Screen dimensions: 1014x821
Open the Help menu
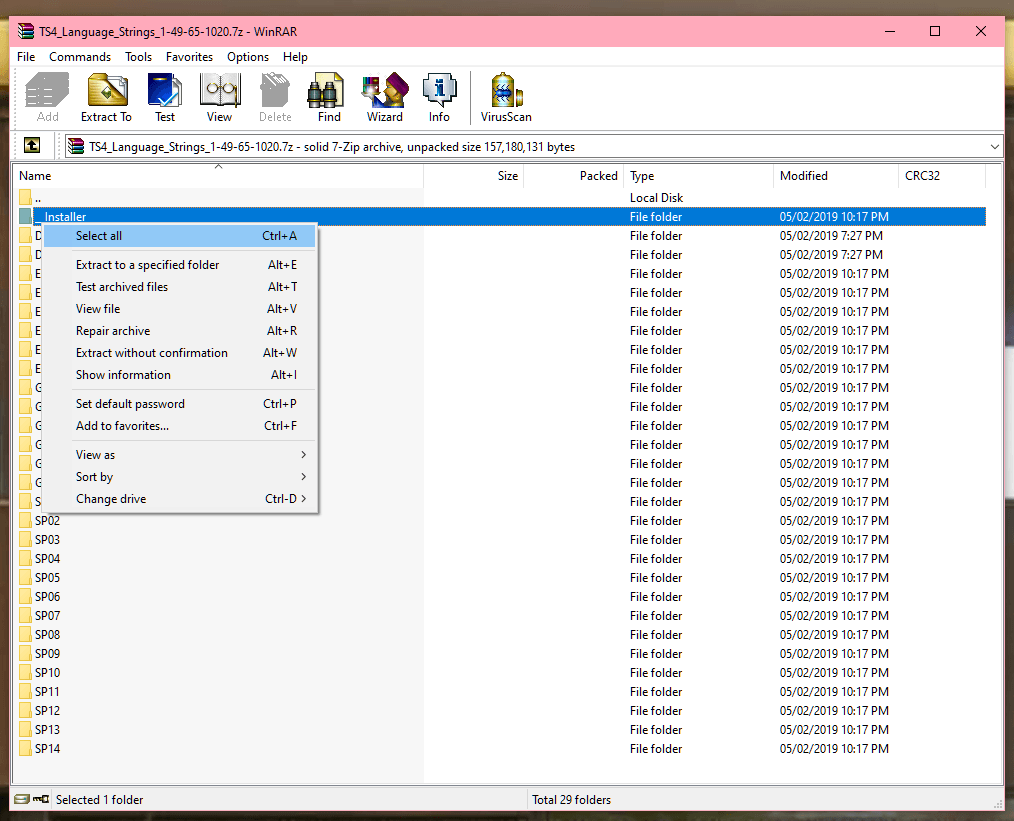[x=295, y=57]
